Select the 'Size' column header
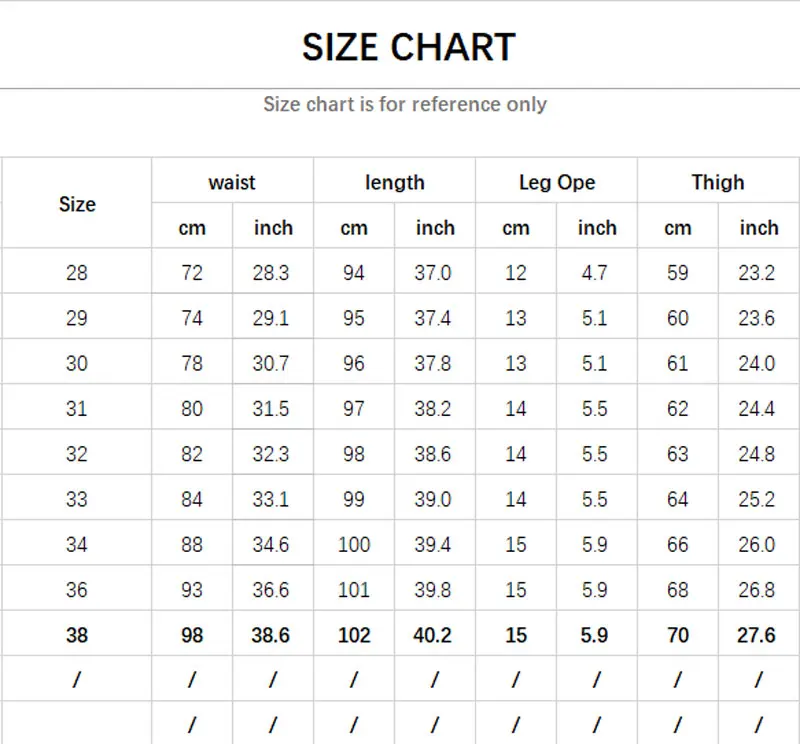Viewport: 800px width, 744px height. tap(77, 204)
